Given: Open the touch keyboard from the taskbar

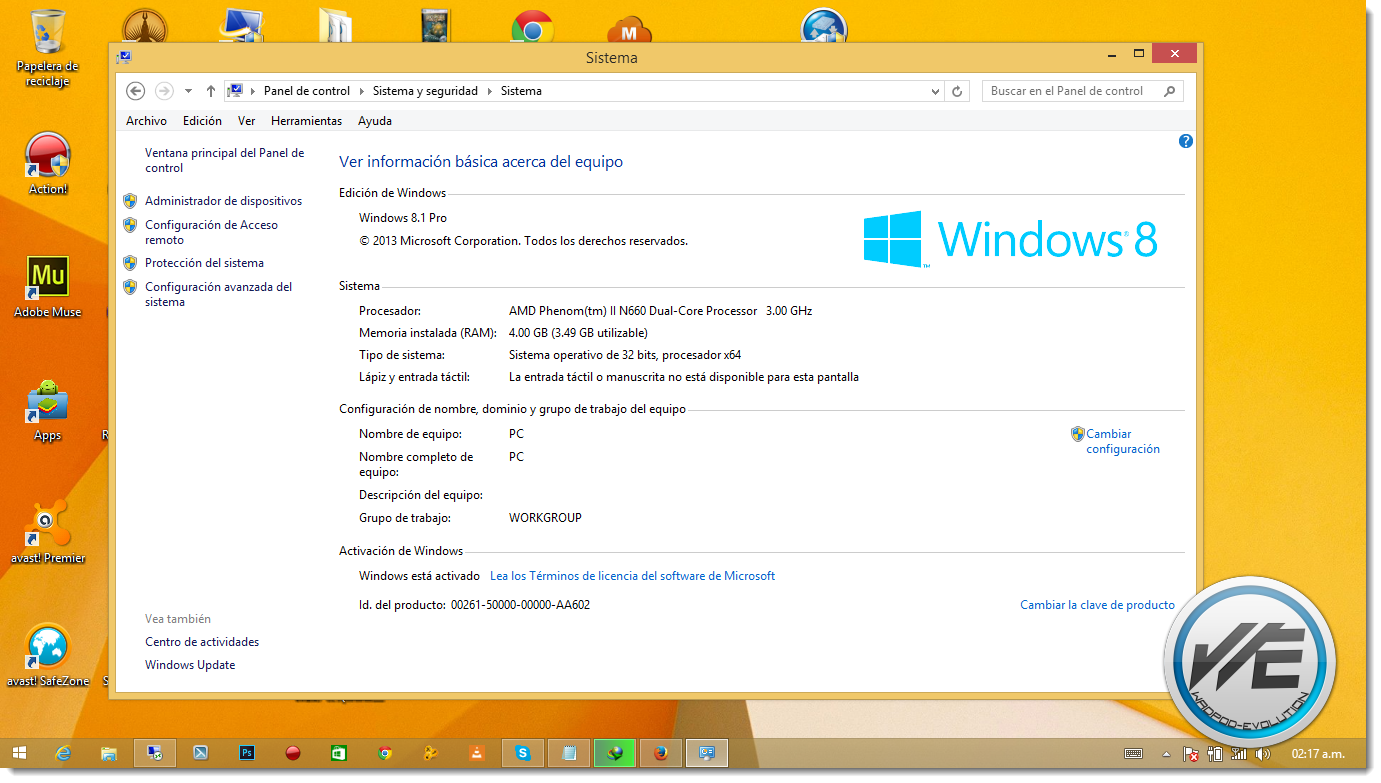Looking at the screenshot, I should 1134,753.
